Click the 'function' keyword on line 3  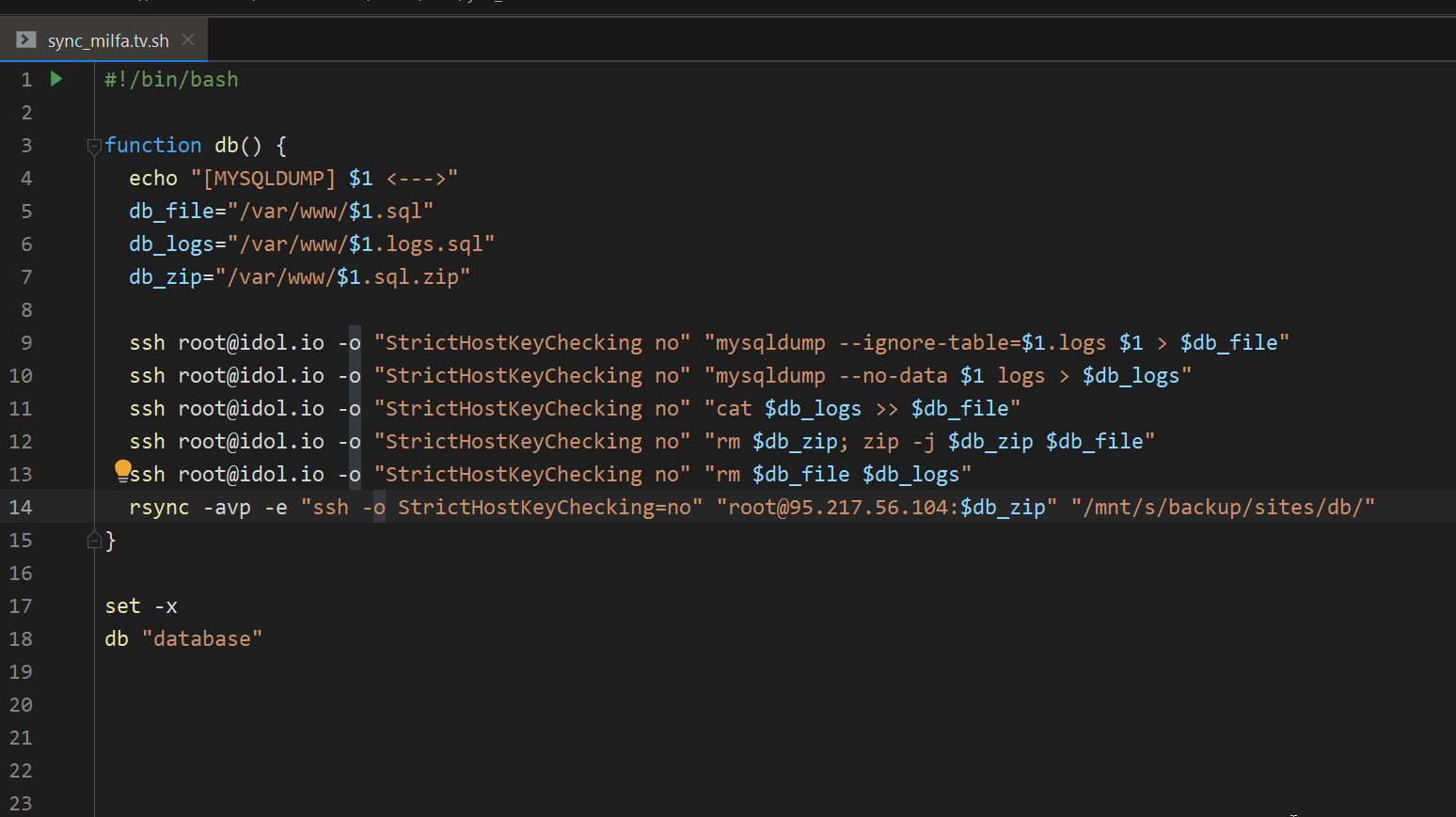point(153,146)
